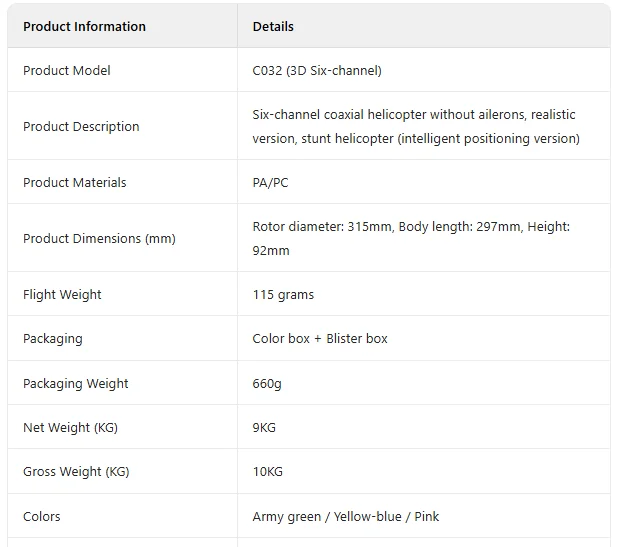
Task: Select the Product Model label cell
Action: pyautogui.click(x=67, y=71)
